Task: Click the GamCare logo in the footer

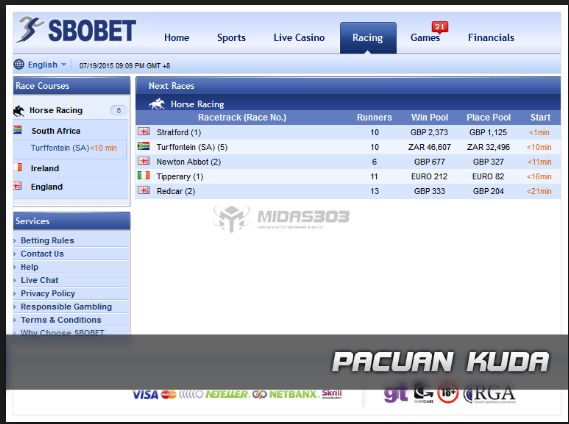Action: pos(423,394)
